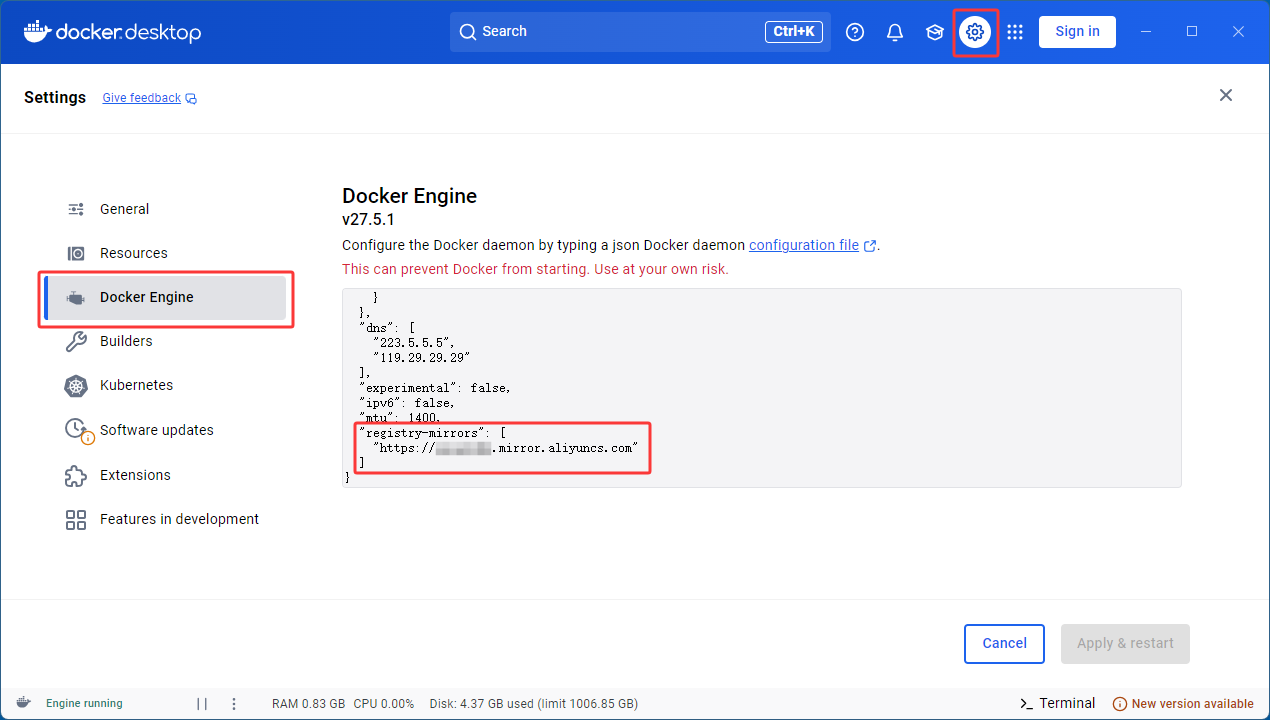Open the Give feedback link

(141, 98)
